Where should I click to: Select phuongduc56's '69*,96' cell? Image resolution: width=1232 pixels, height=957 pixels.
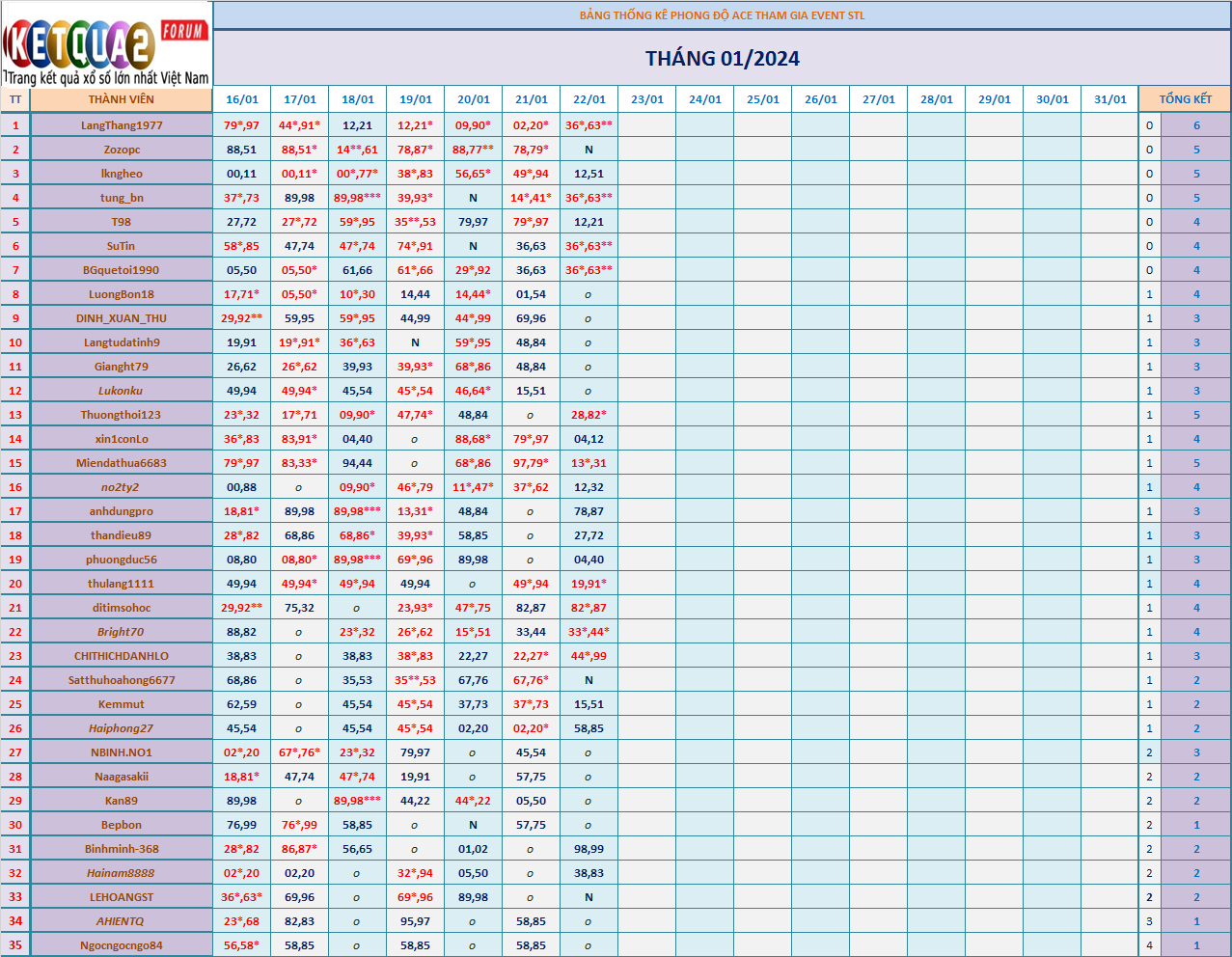click(416, 560)
